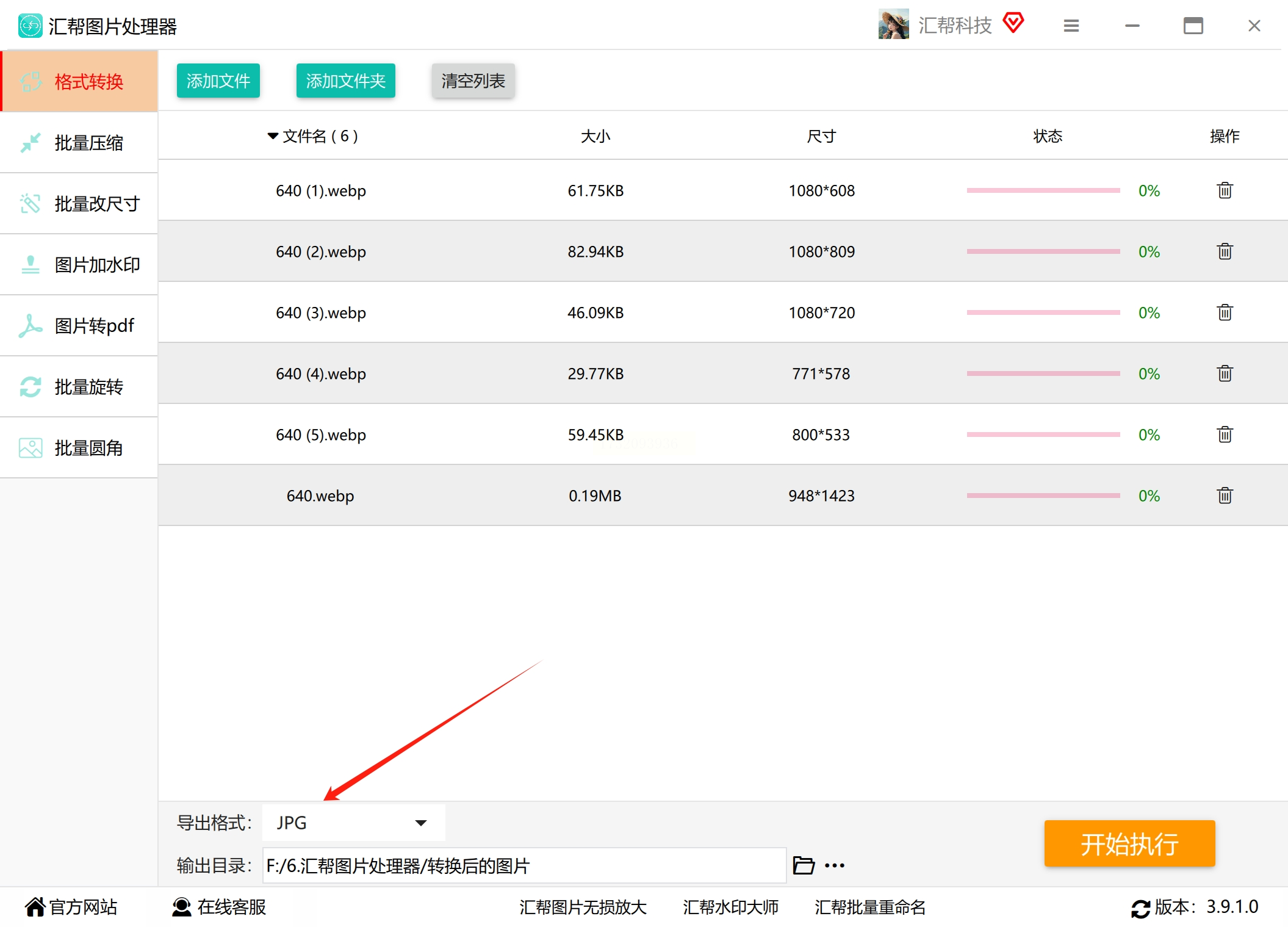Click the 添加文件夹 button
The width and height of the screenshot is (1288, 927).
(x=346, y=81)
